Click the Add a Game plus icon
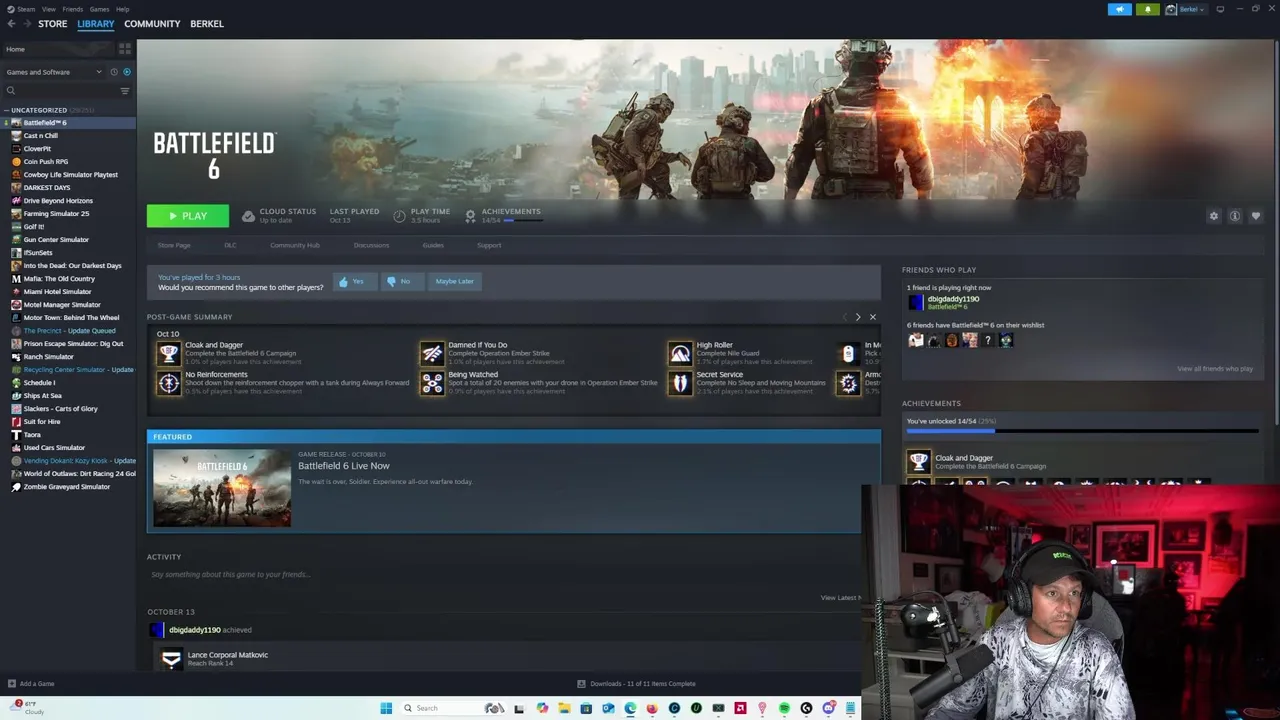 click(11, 684)
